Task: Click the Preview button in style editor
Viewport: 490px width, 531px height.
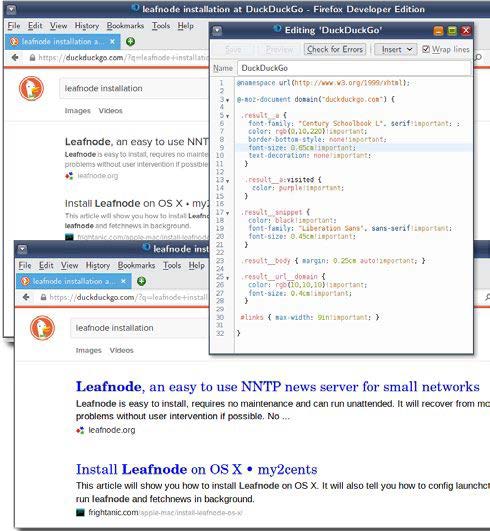Action: point(279,49)
